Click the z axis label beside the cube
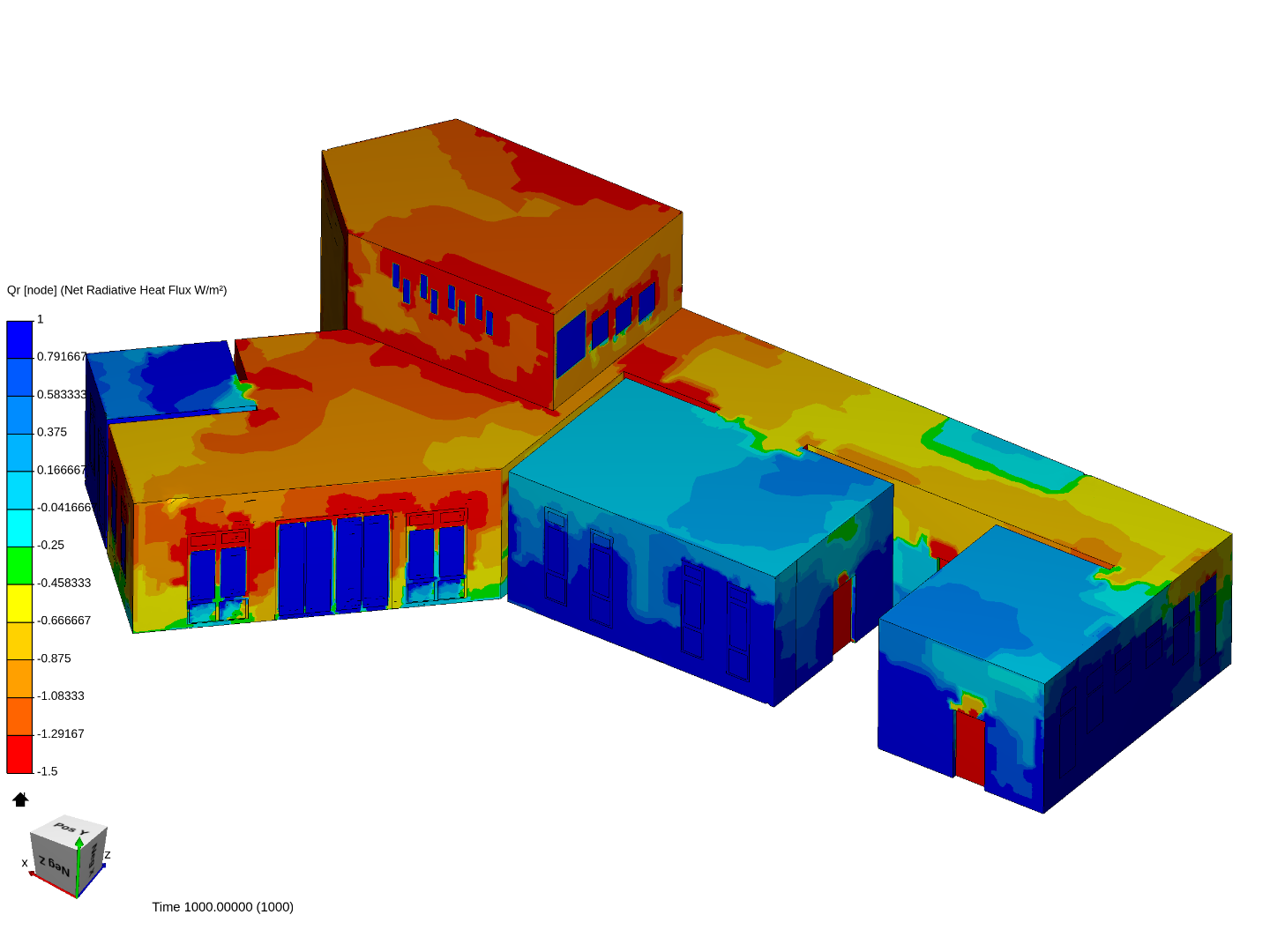 [108, 854]
